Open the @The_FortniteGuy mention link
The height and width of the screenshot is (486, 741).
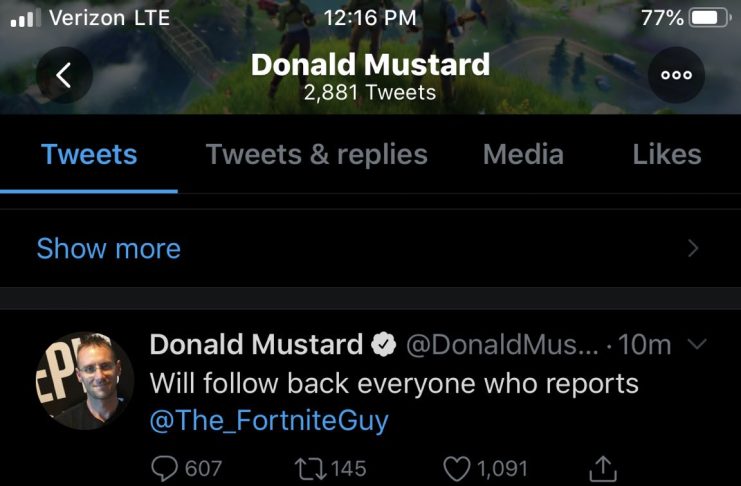click(x=269, y=420)
